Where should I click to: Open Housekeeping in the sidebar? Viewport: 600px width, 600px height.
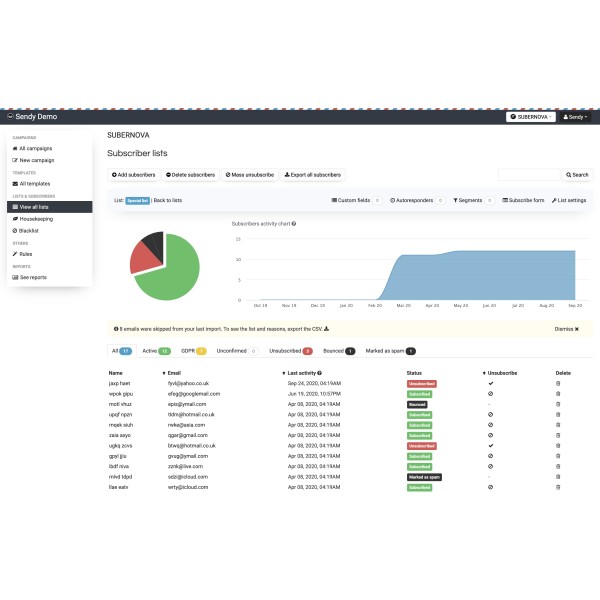click(x=36, y=218)
